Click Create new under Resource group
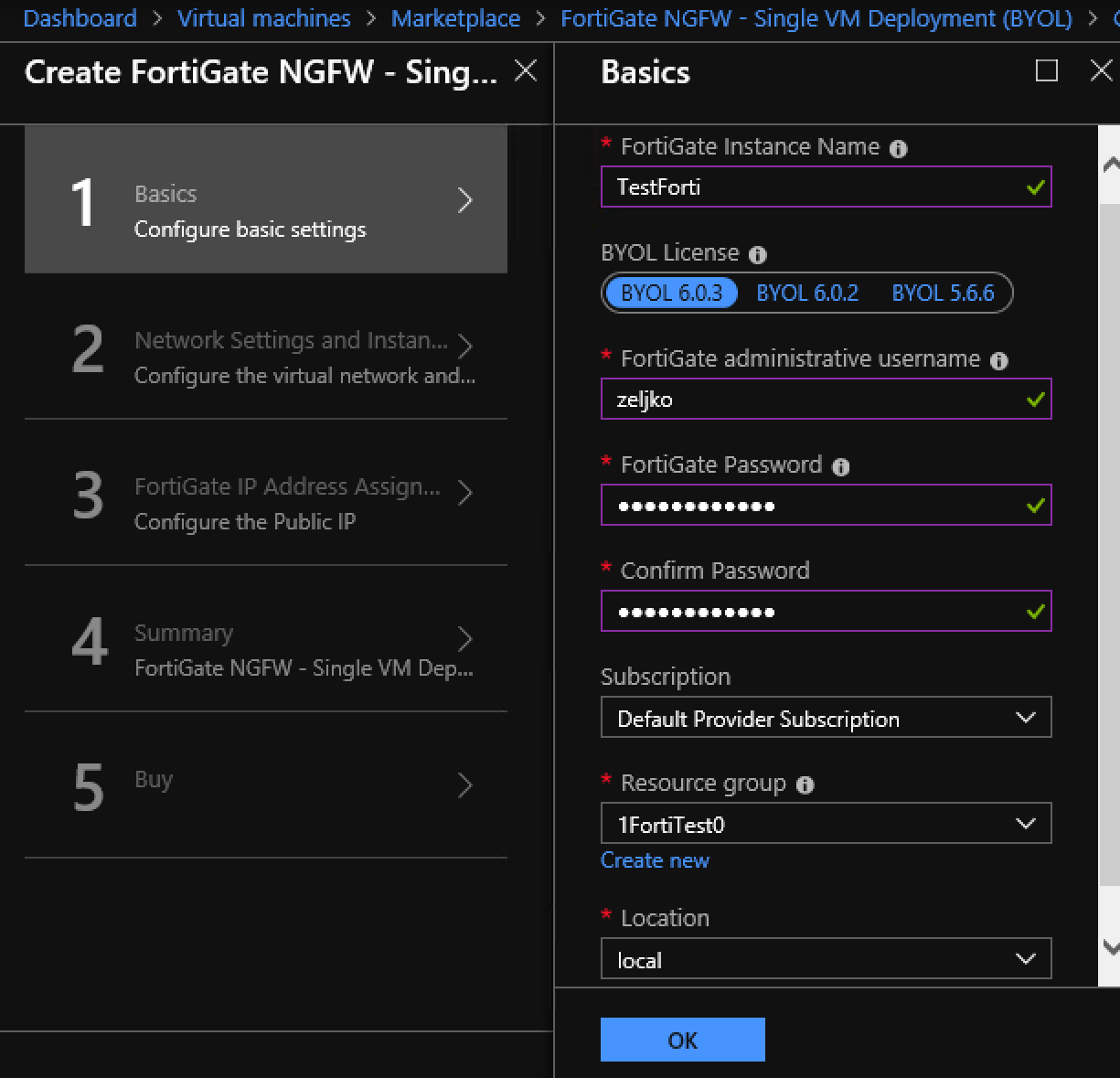The image size is (1120, 1078). 655,860
